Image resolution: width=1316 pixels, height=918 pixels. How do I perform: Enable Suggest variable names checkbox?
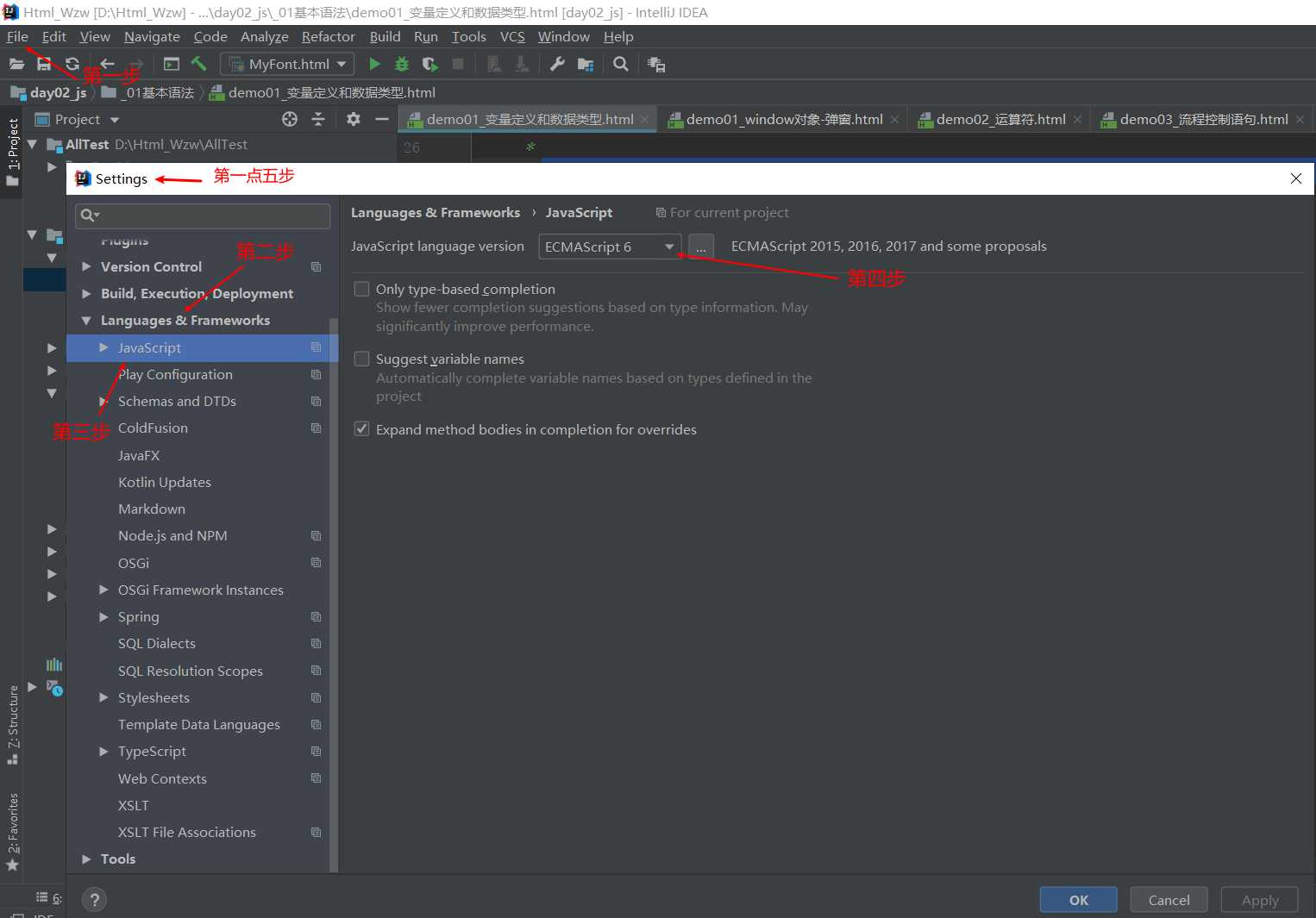pos(362,359)
